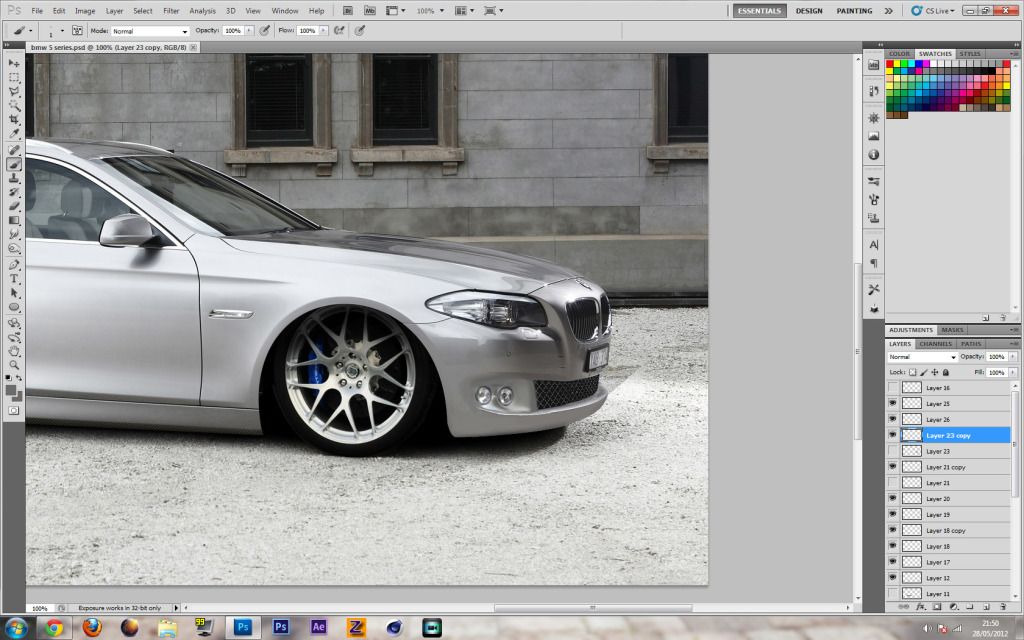The height and width of the screenshot is (640, 1024).
Task: Activate the Zoom tool in toolbox
Action: pos(14,365)
